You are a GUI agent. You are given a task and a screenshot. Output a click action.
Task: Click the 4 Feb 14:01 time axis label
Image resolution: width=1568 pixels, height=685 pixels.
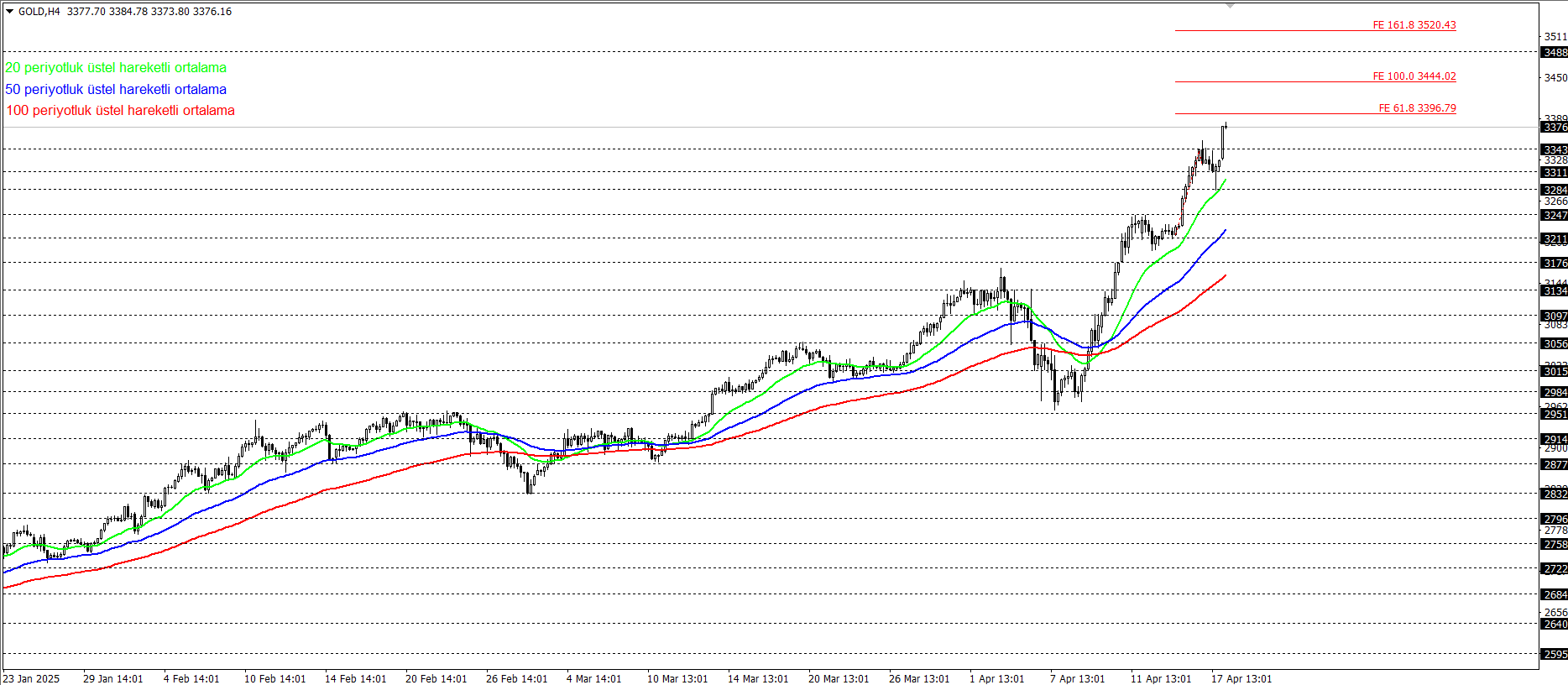[191, 679]
